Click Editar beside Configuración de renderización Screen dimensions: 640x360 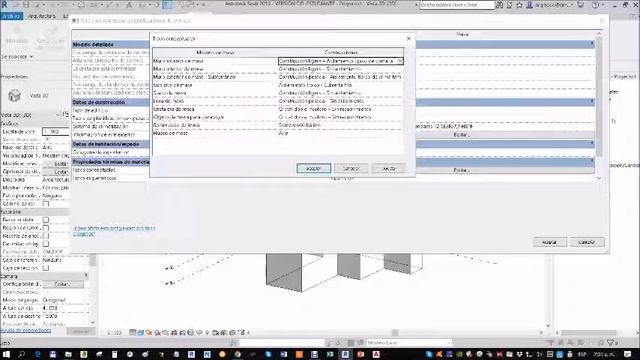(x=63, y=284)
